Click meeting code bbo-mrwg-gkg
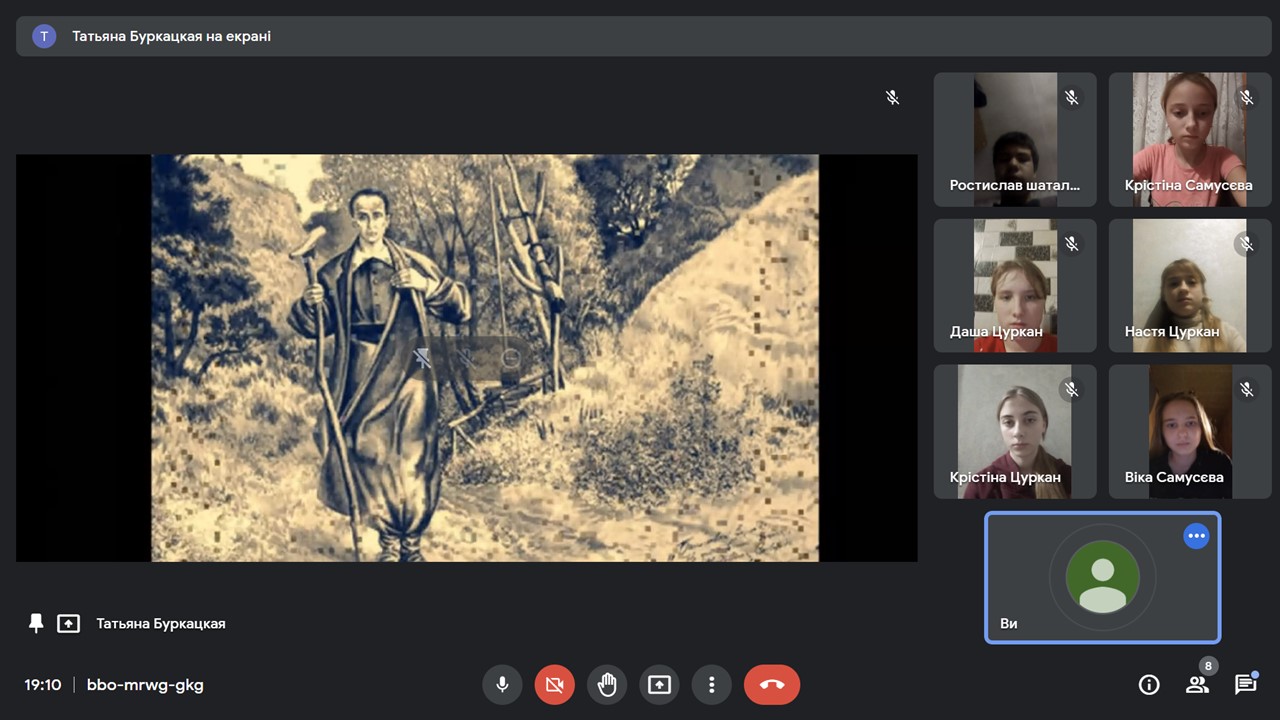This screenshot has width=1280, height=720. point(145,685)
